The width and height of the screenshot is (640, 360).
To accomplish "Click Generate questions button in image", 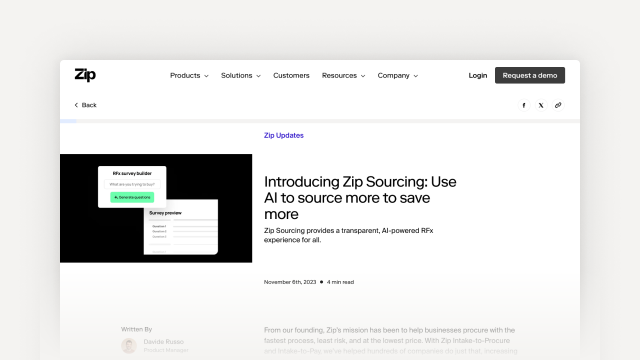I will (x=132, y=198).
